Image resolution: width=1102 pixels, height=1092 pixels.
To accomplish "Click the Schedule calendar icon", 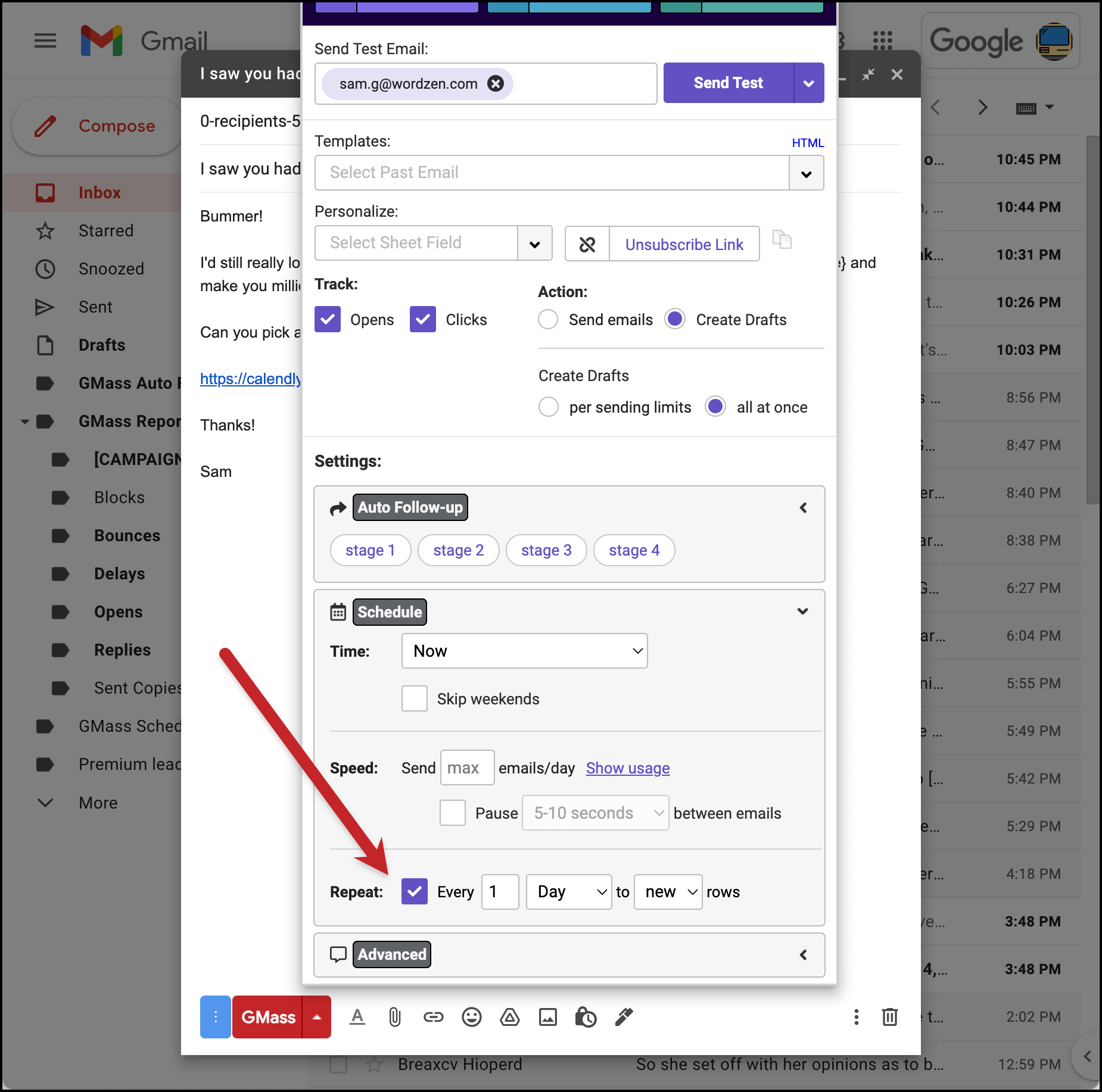I will (338, 612).
